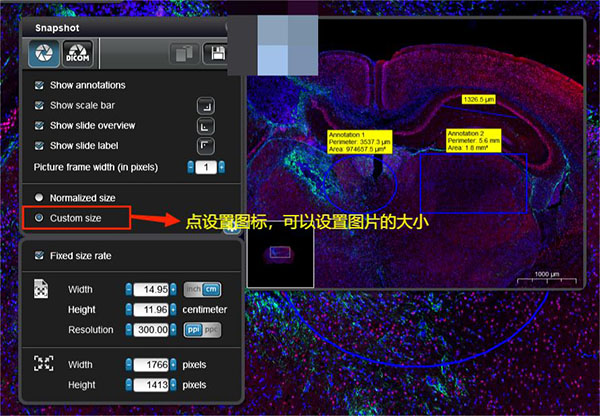Switch resolution unit to ppc
Screen dimensions: 600x416
(x=212, y=329)
